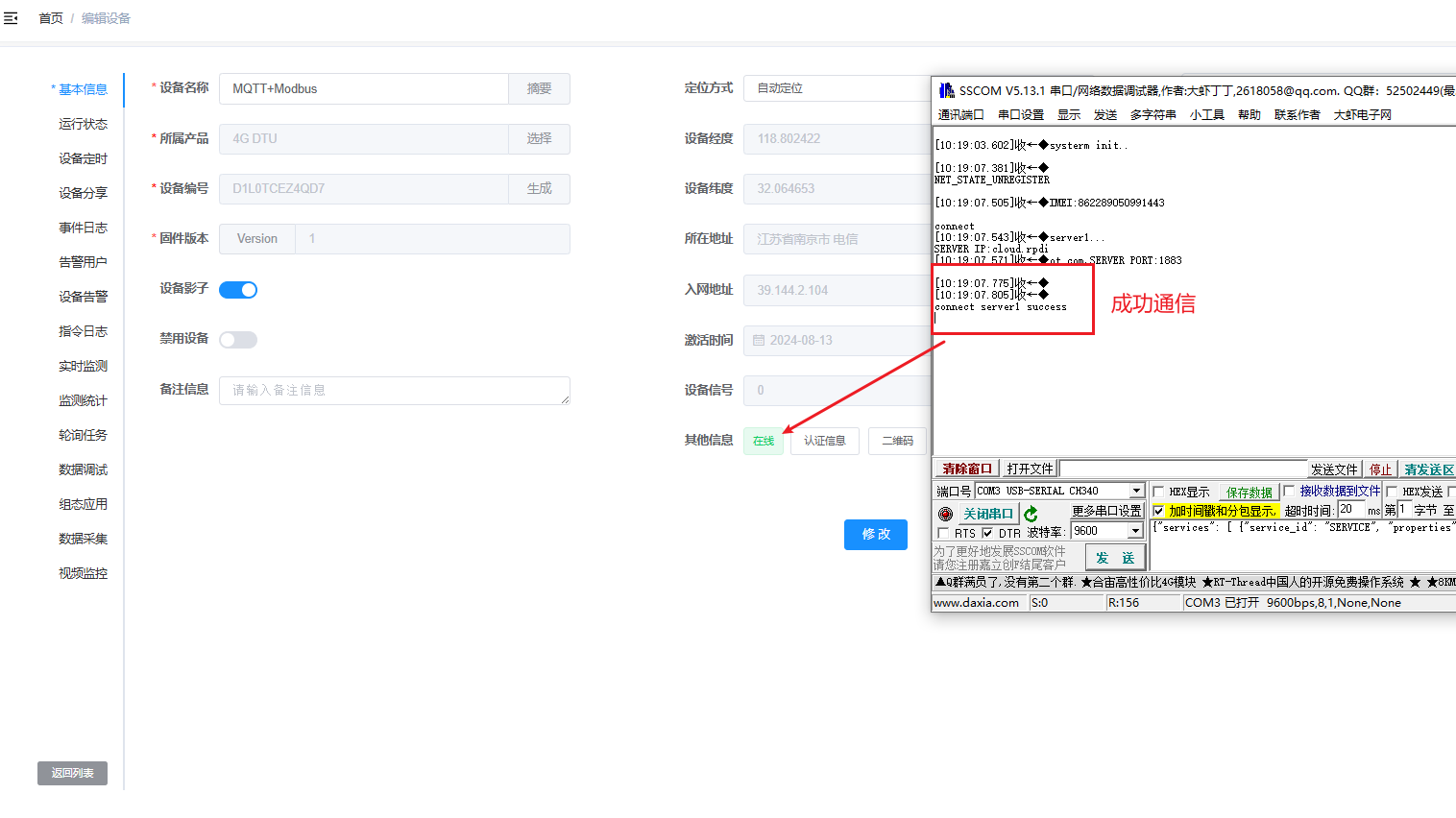
Task: Click the calendar icon in activation time field
Action: point(759,341)
